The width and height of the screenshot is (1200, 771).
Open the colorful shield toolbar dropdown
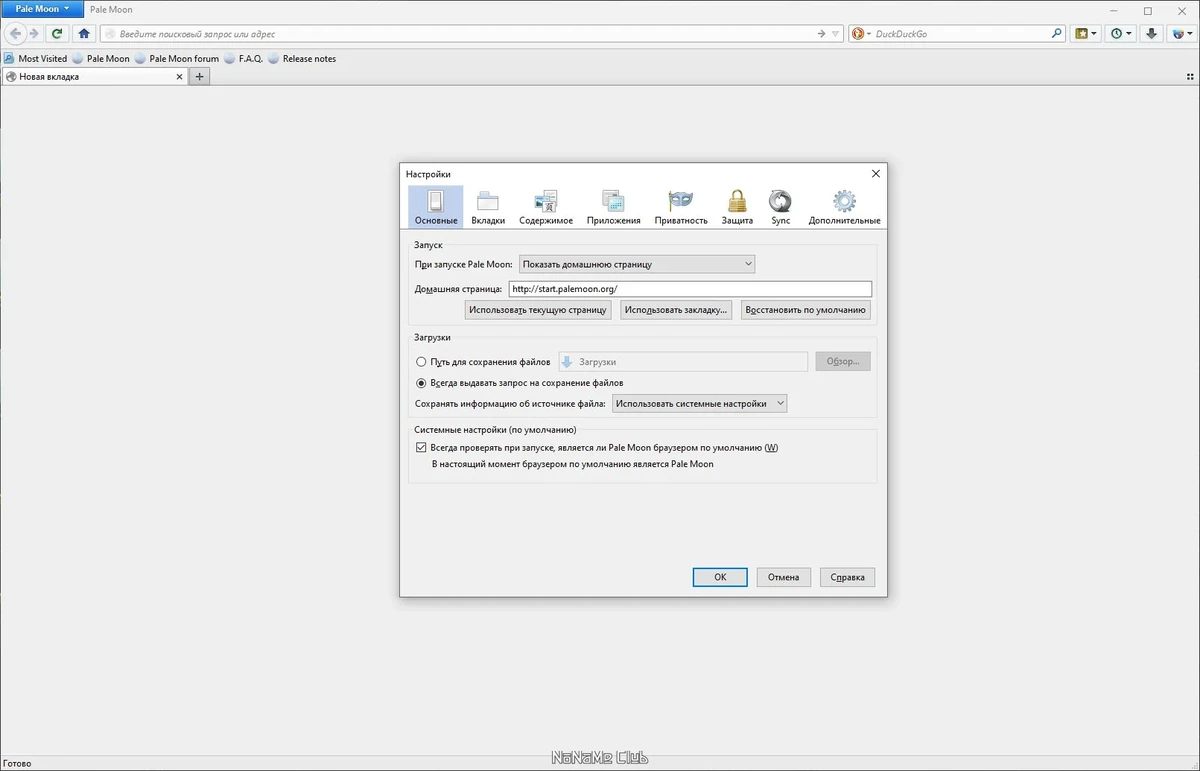coord(1182,33)
